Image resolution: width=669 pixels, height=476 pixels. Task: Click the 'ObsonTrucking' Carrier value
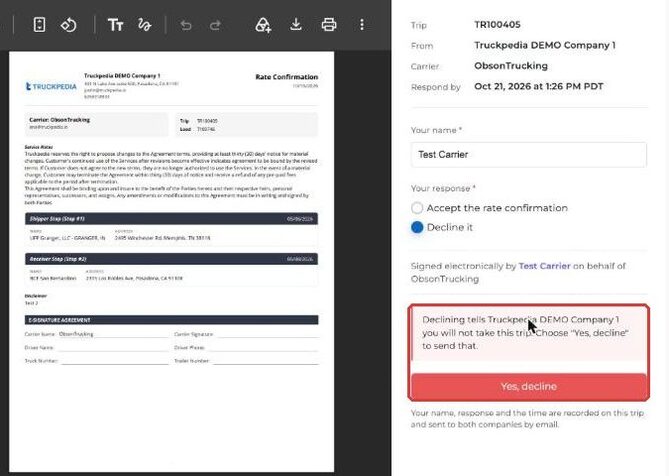click(511, 66)
